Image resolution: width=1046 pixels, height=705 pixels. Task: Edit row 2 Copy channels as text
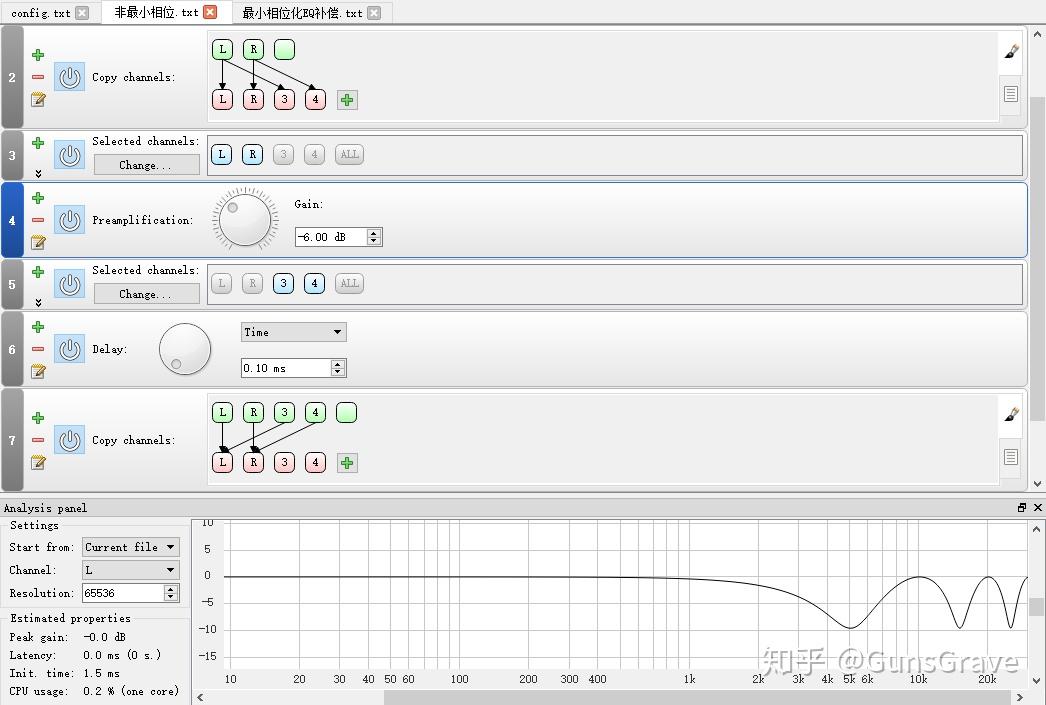[x=38, y=100]
